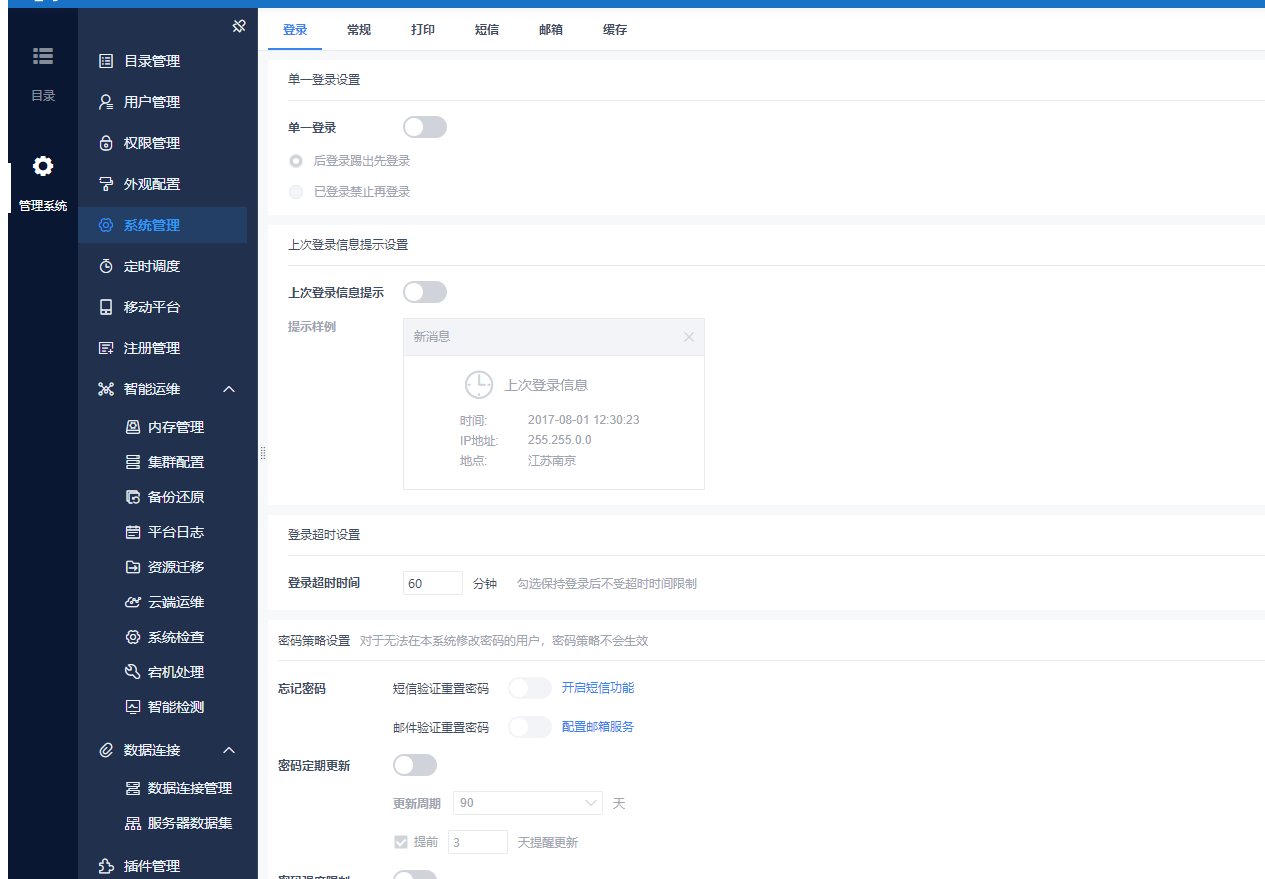Screen dimensions: 1265x879
Task: Click the 定时调度 clock icon
Action: 106,266
